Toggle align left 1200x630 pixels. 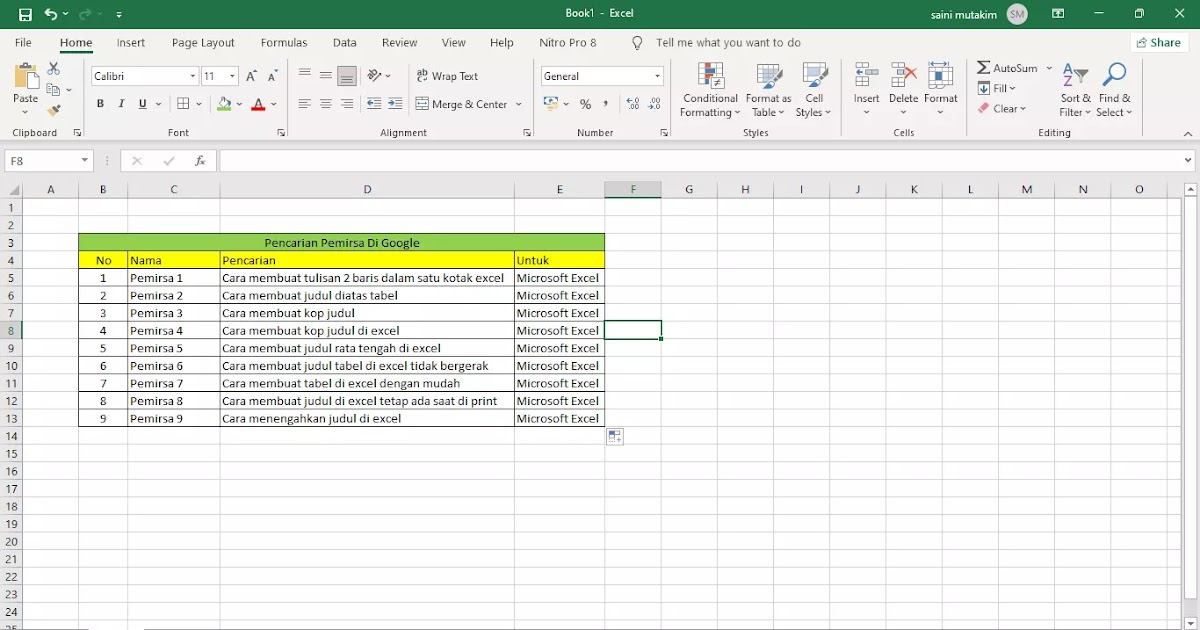(x=305, y=104)
